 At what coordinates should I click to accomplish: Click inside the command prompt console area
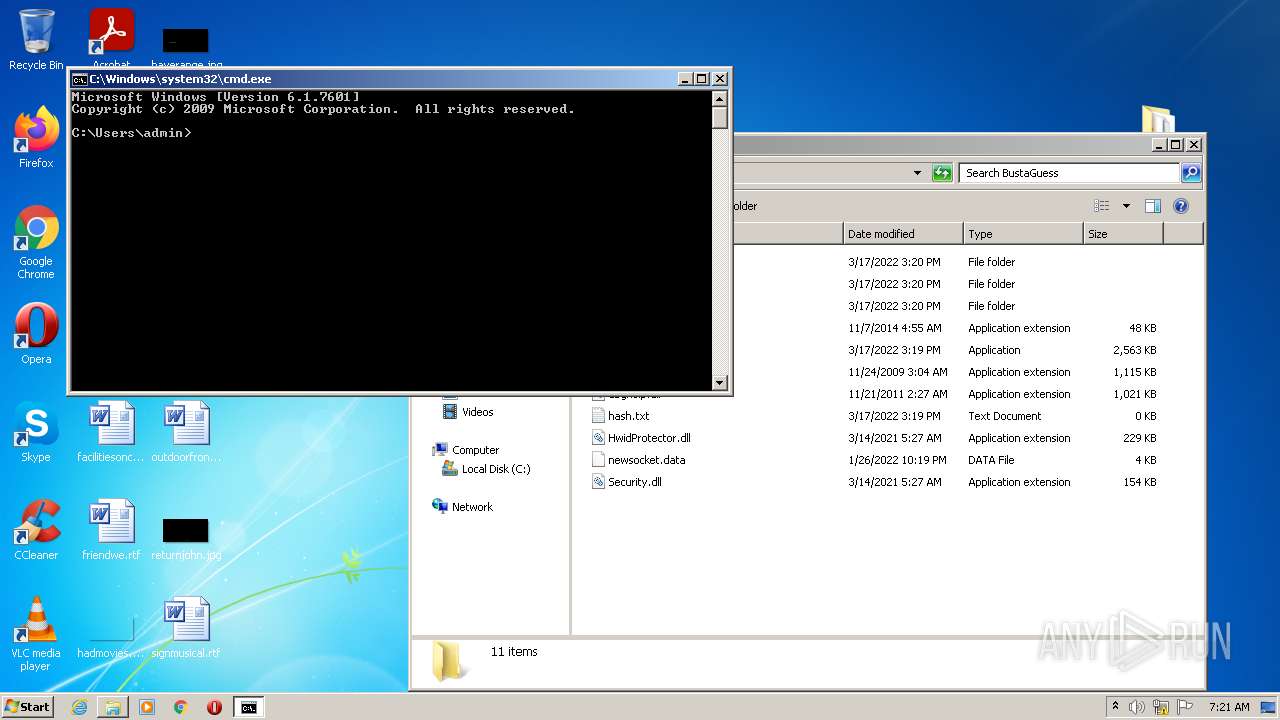[x=391, y=240]
